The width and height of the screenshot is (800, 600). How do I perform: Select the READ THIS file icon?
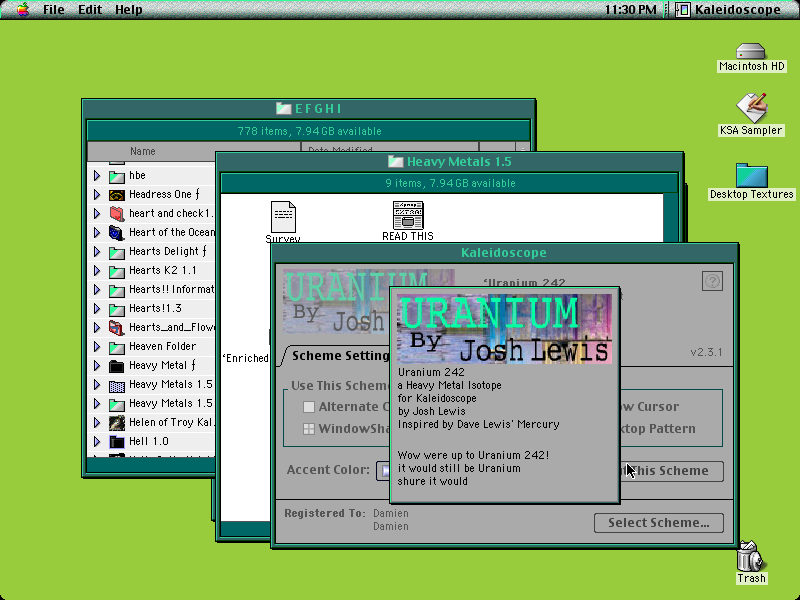[x=408, y=215]
